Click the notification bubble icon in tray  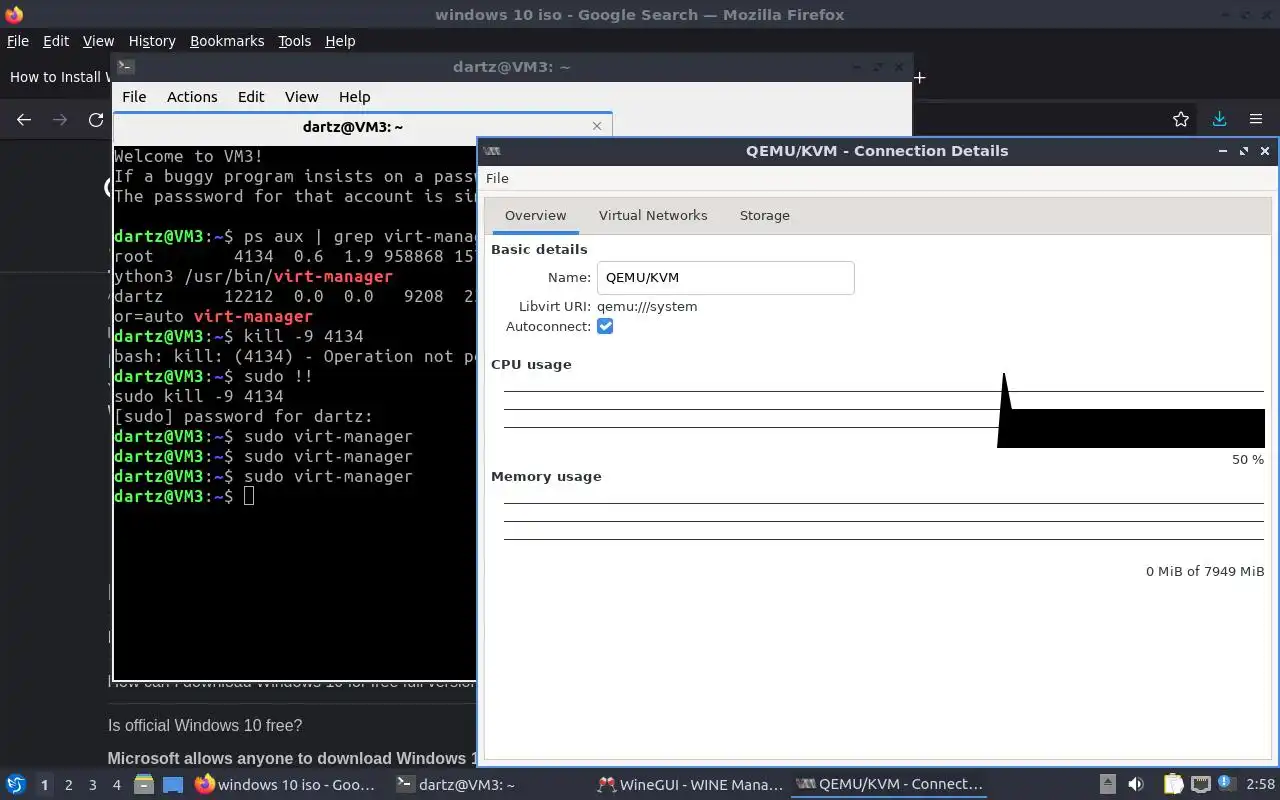pos(1228,784)
